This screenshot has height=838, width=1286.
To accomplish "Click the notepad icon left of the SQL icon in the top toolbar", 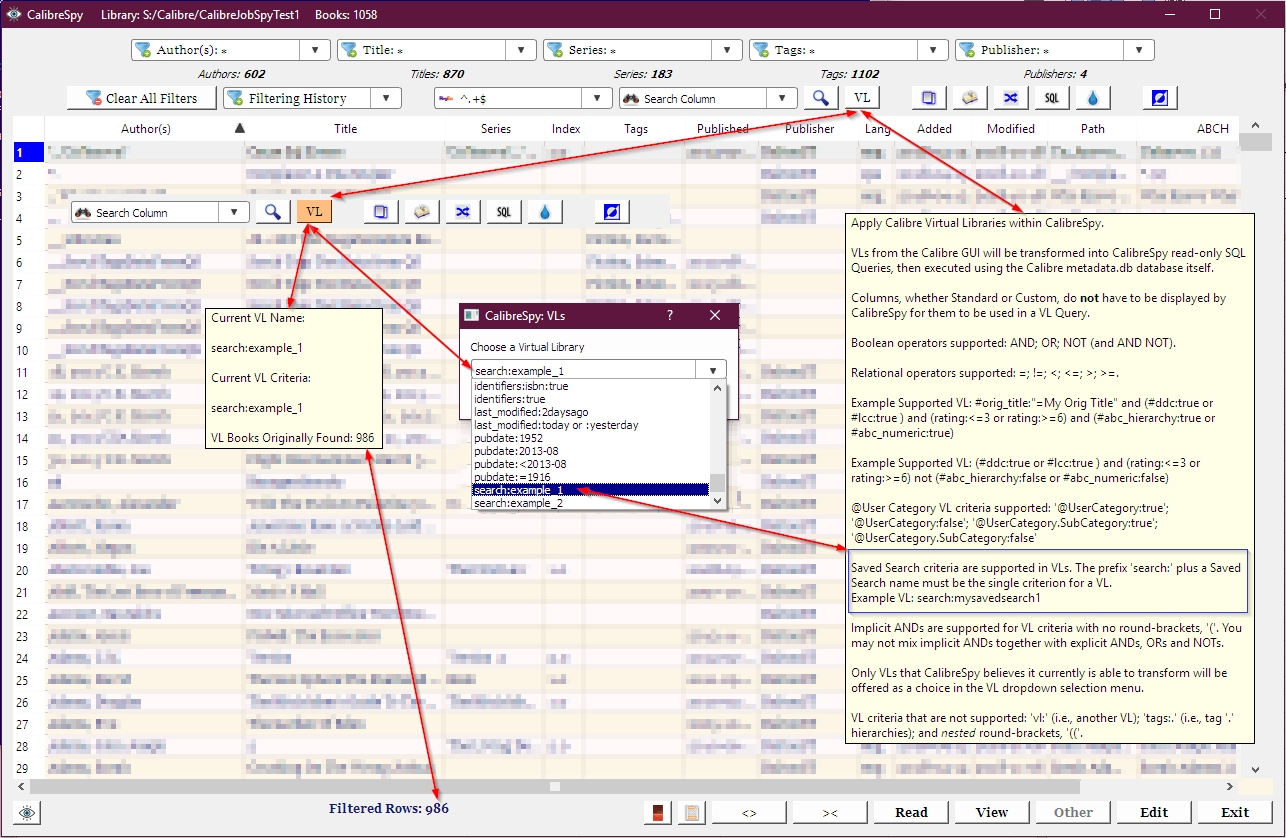I will point(969,98).
